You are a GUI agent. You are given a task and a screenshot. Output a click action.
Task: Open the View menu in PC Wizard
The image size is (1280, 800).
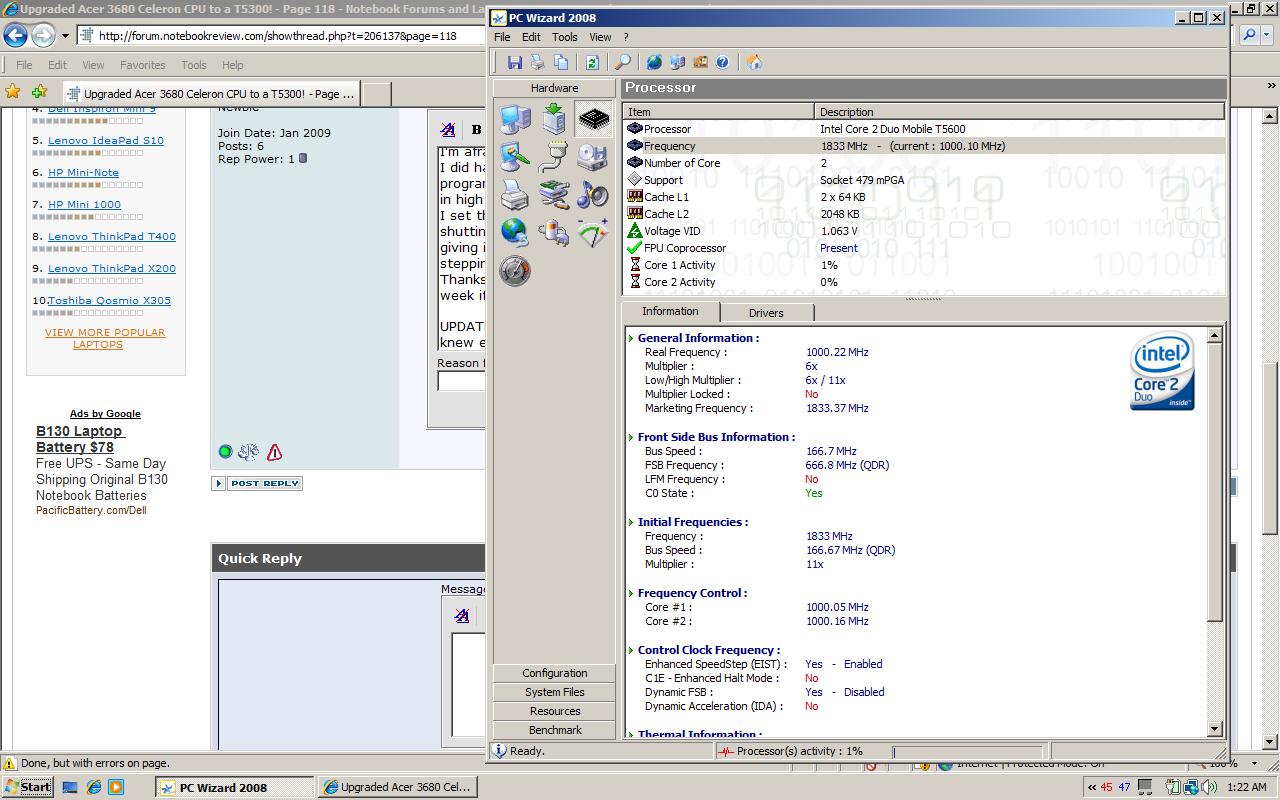(600, 37)
